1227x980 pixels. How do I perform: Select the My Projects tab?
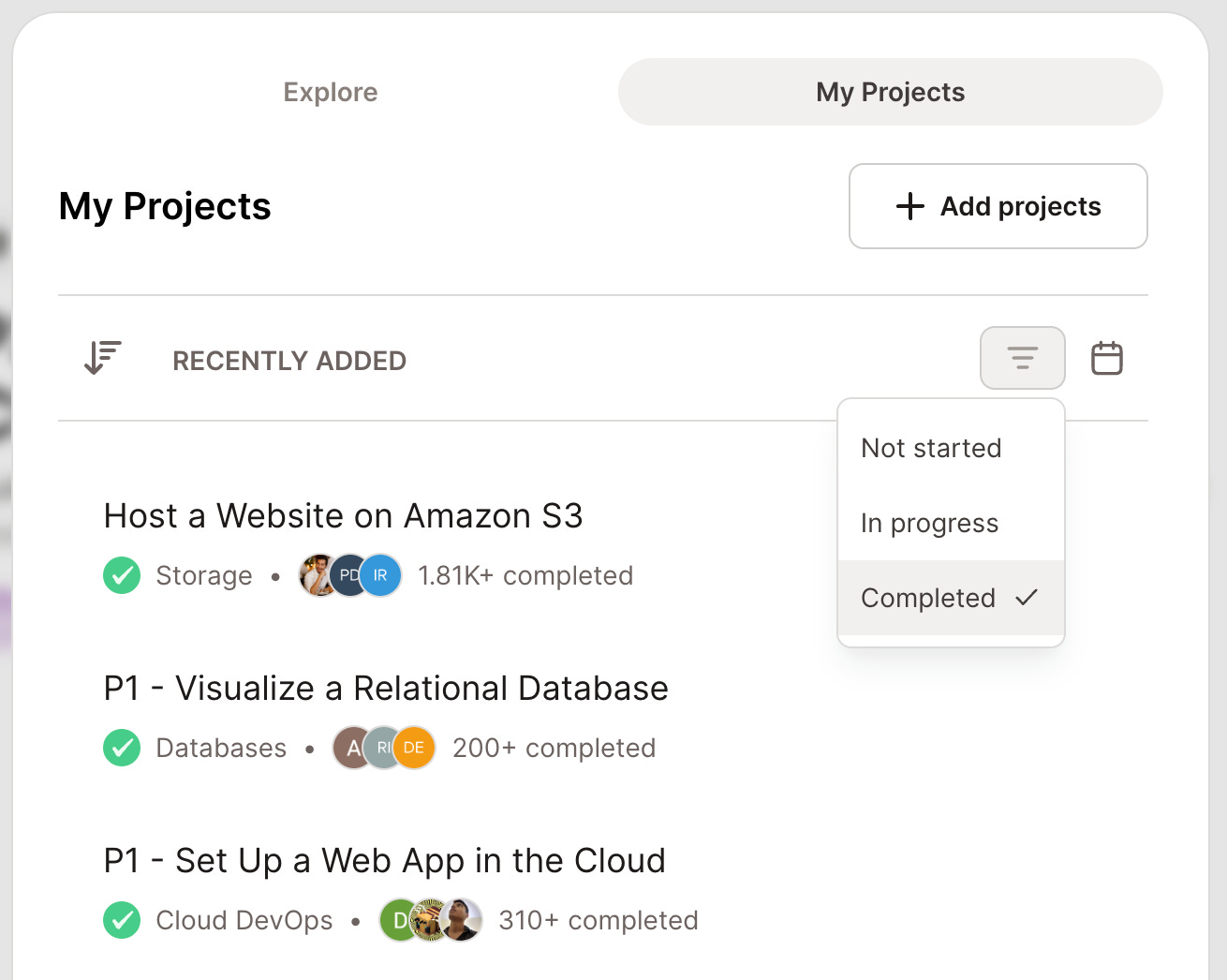(x=890, y=92)
